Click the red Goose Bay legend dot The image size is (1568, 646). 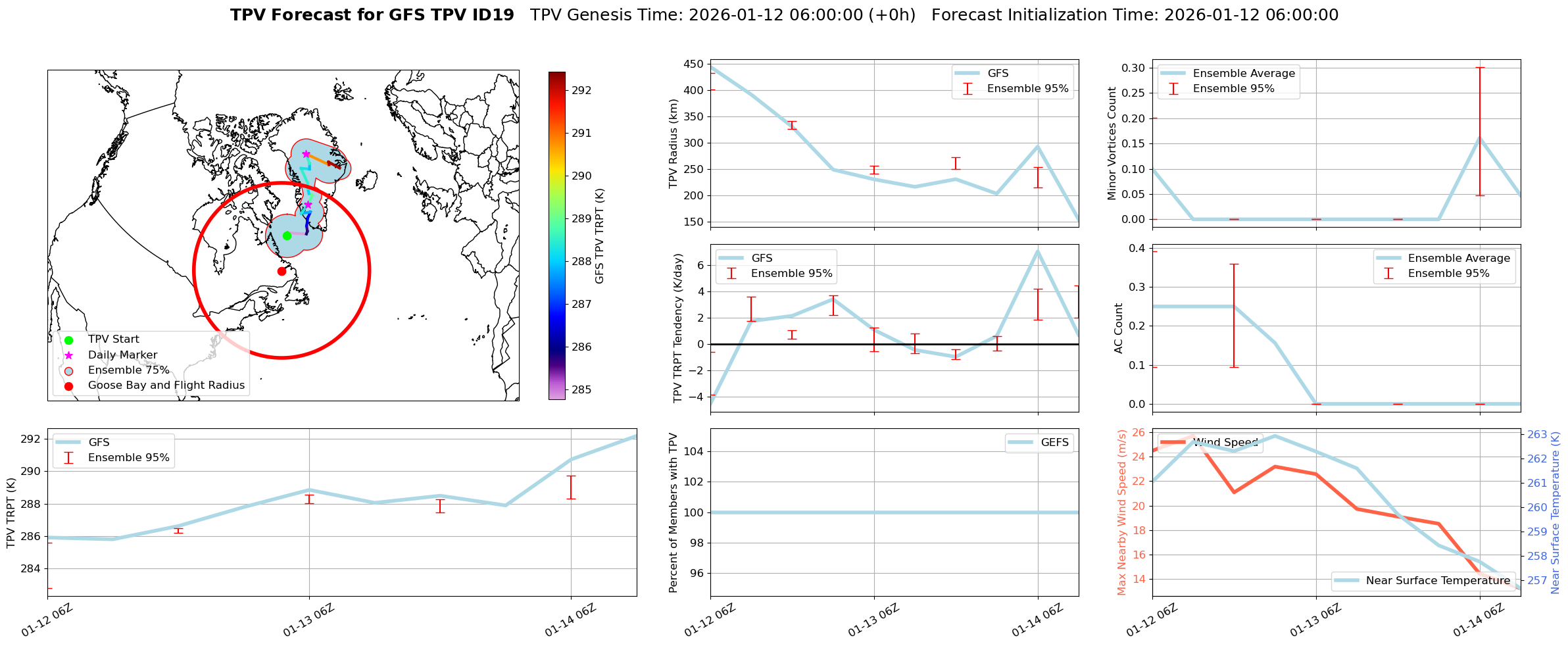click(68, 386)
